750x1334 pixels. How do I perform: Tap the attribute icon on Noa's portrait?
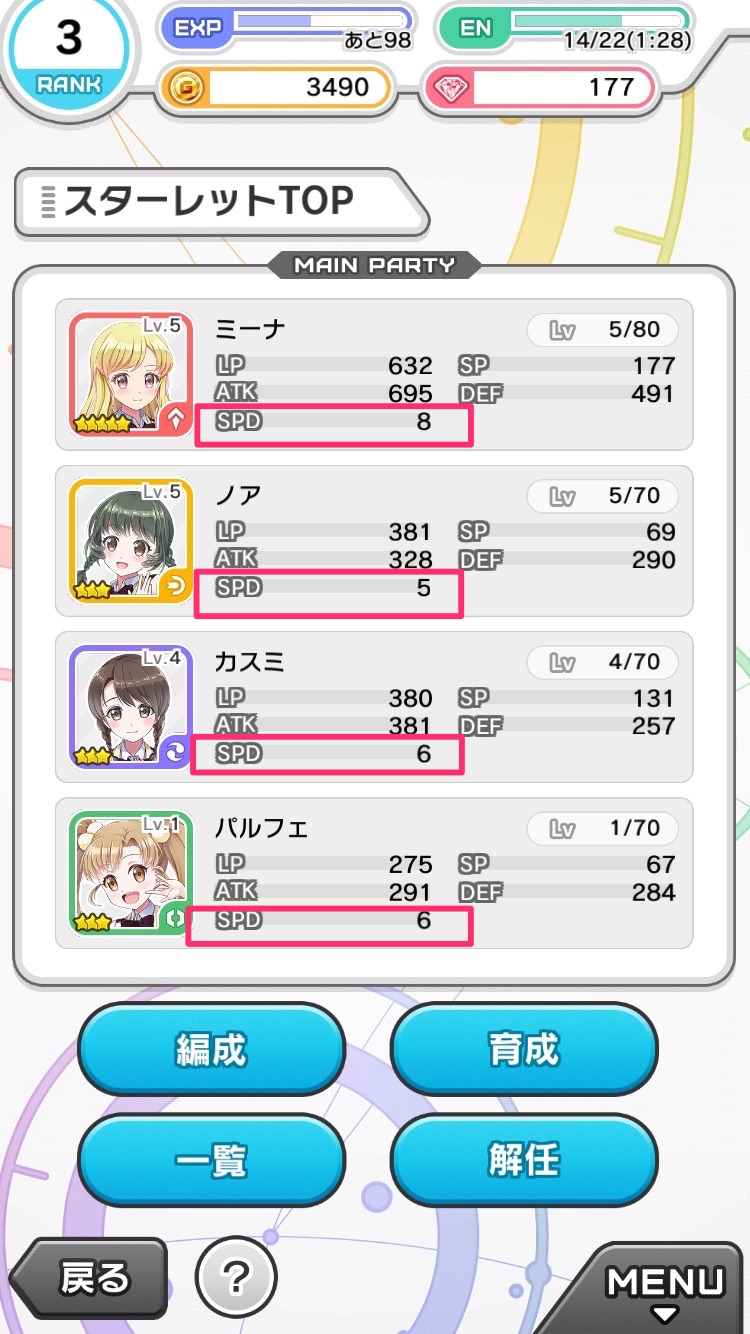coord(176,587)
